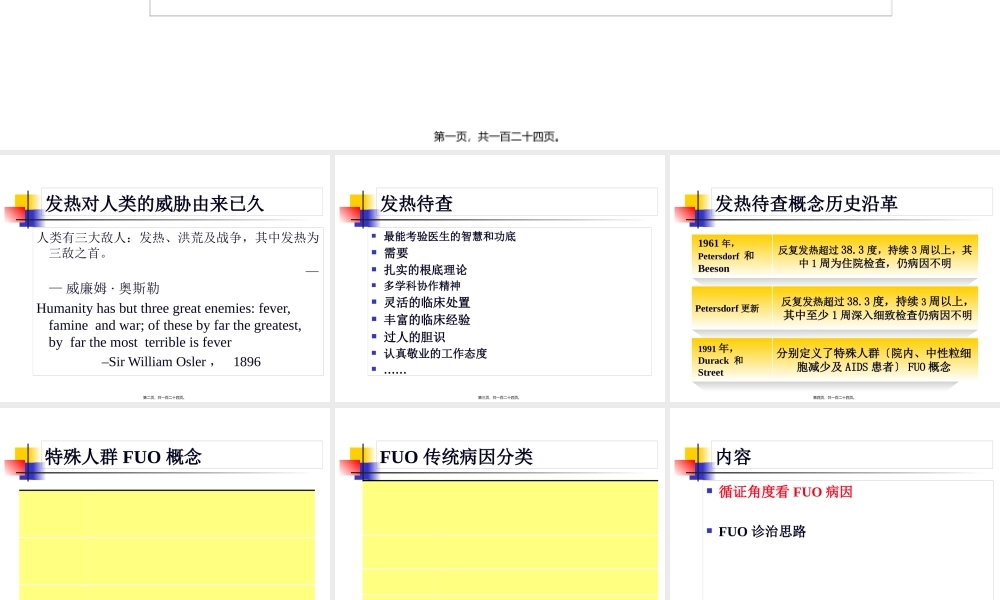
Task: Click the bullet square before "最能考验医生的智慧和功底"
Action: click(x=374, y=236)
